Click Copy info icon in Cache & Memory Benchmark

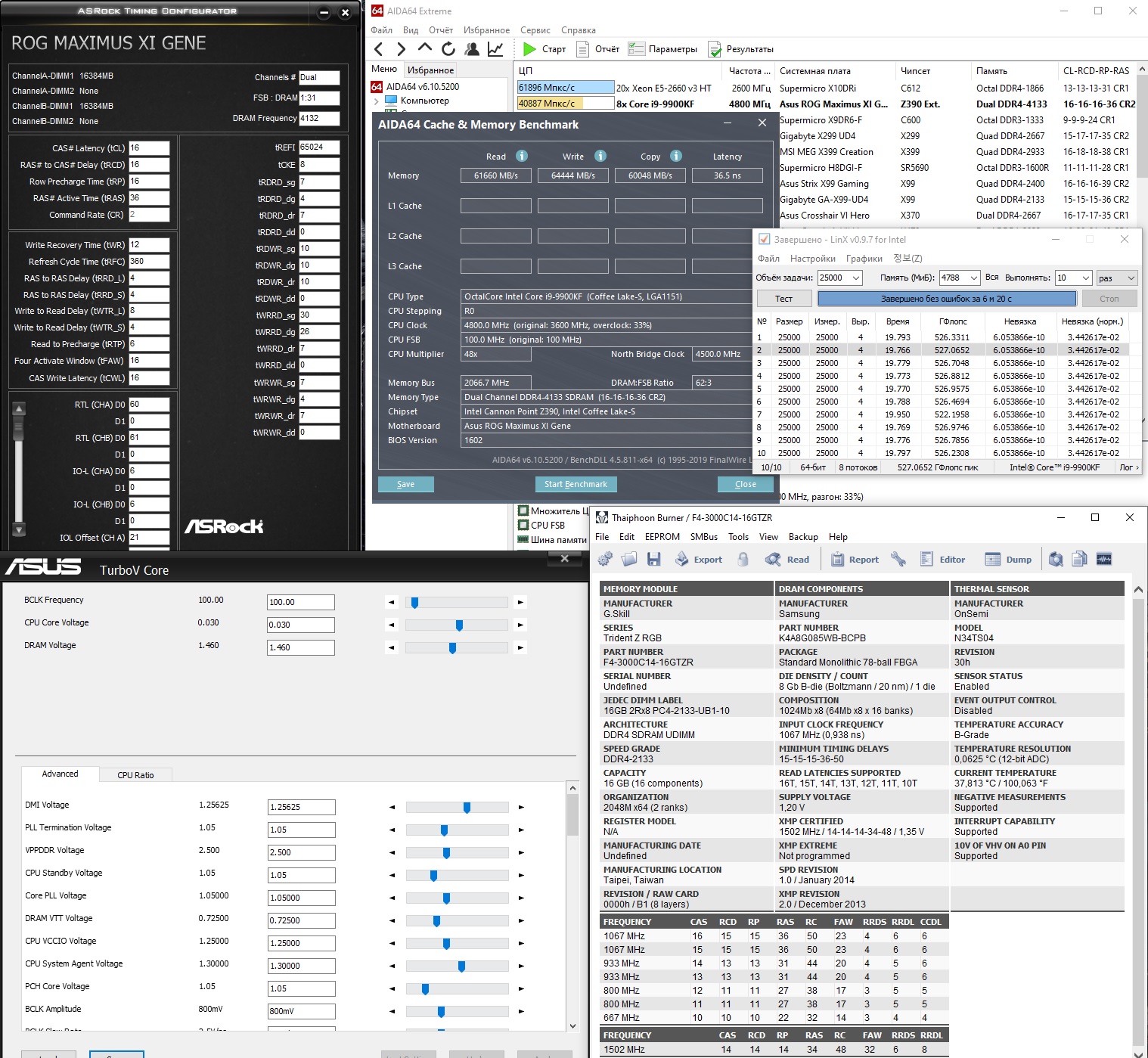[676, 156]
